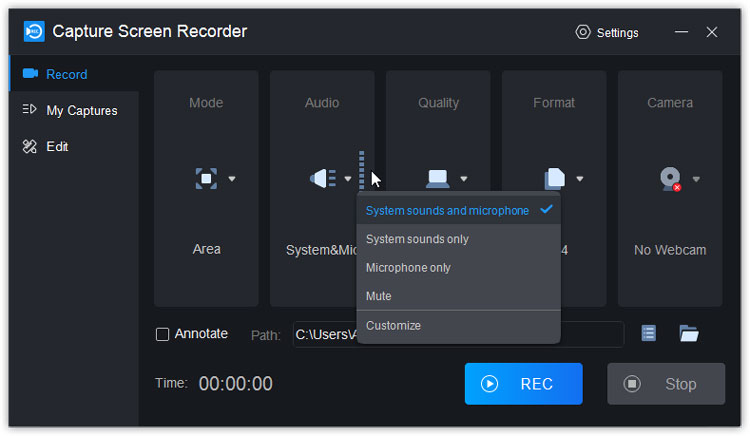Click the Audio speaker icon
This screenshot has height=436, width=750.
click(x=323, y=179)
